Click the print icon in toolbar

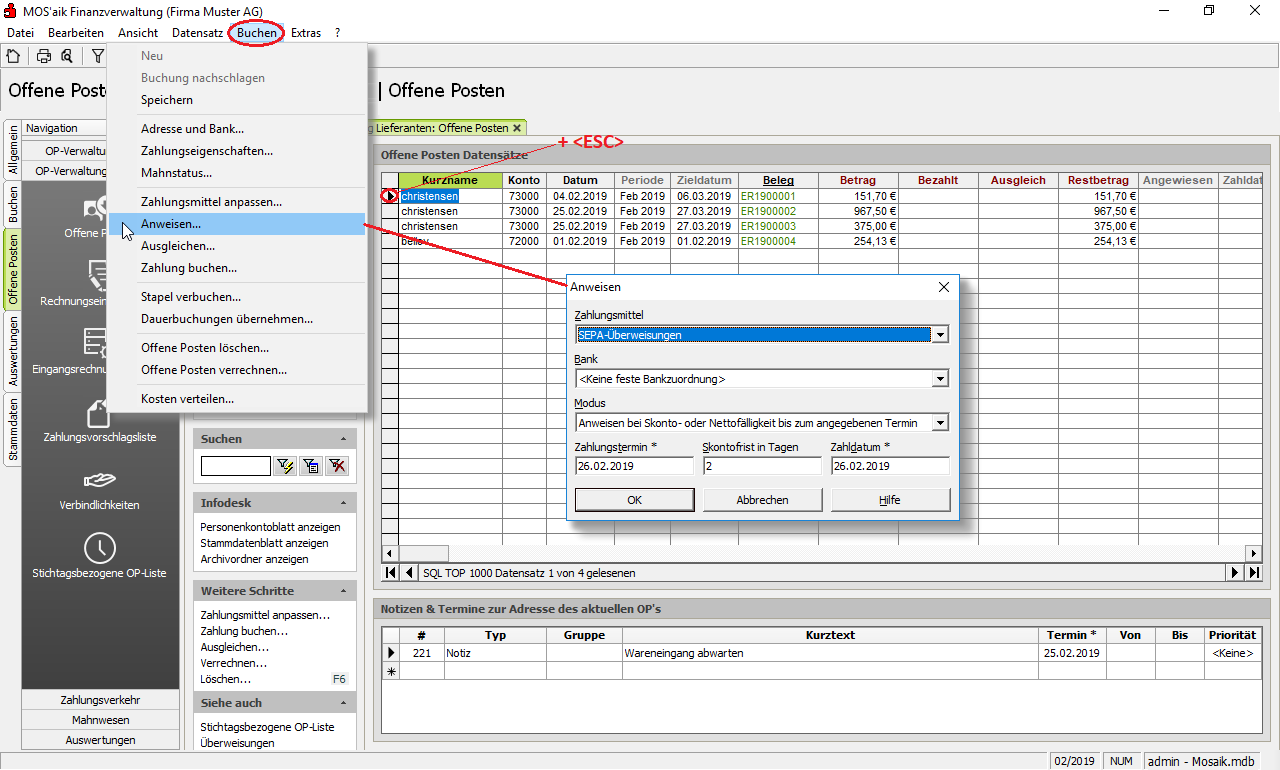coord(44,56)
